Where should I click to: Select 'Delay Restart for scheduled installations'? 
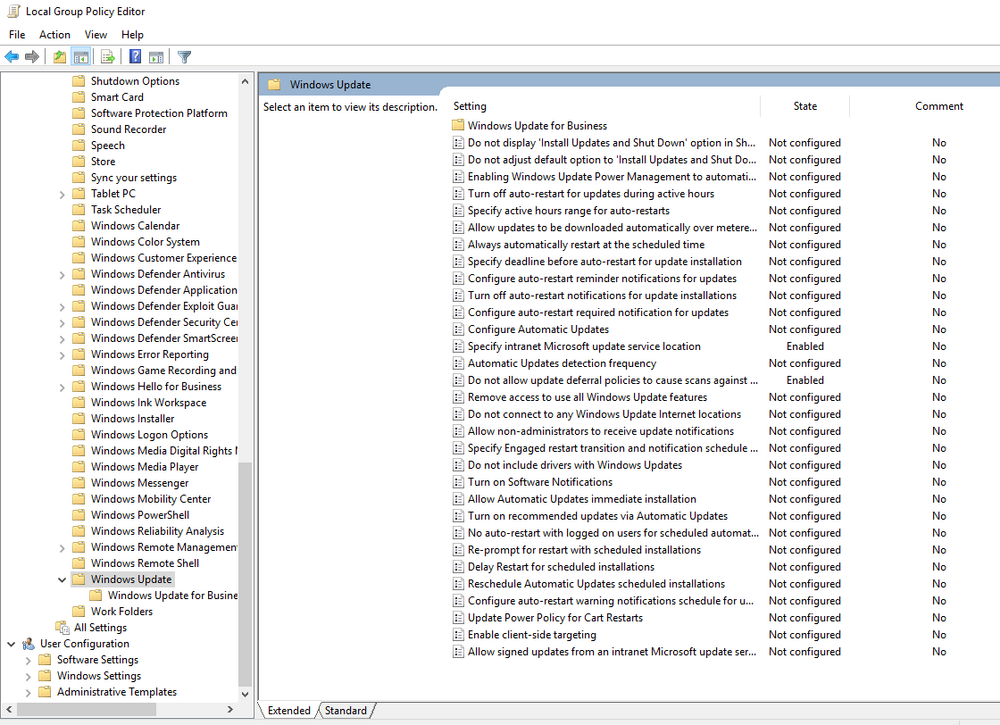pos(561,566)
